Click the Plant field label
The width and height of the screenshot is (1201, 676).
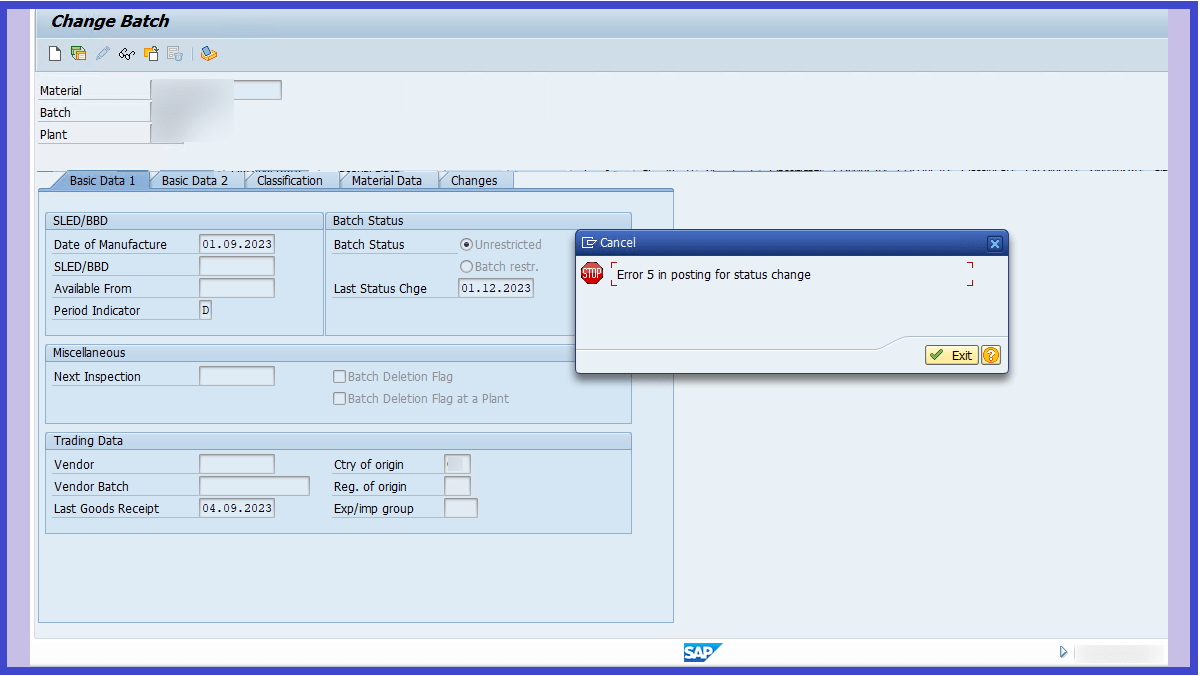click(54, 135)
